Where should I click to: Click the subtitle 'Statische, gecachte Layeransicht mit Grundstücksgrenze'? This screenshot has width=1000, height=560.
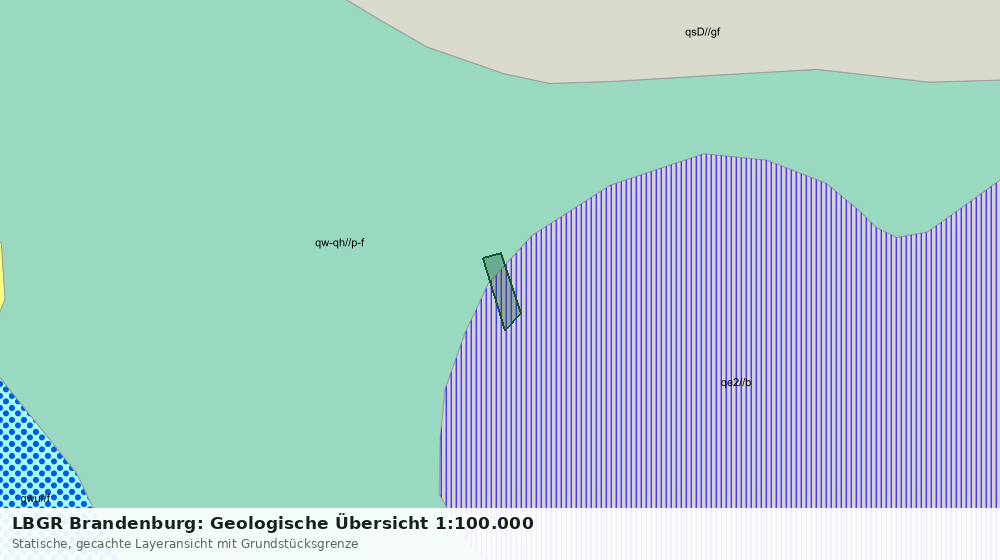coord(185,544)
